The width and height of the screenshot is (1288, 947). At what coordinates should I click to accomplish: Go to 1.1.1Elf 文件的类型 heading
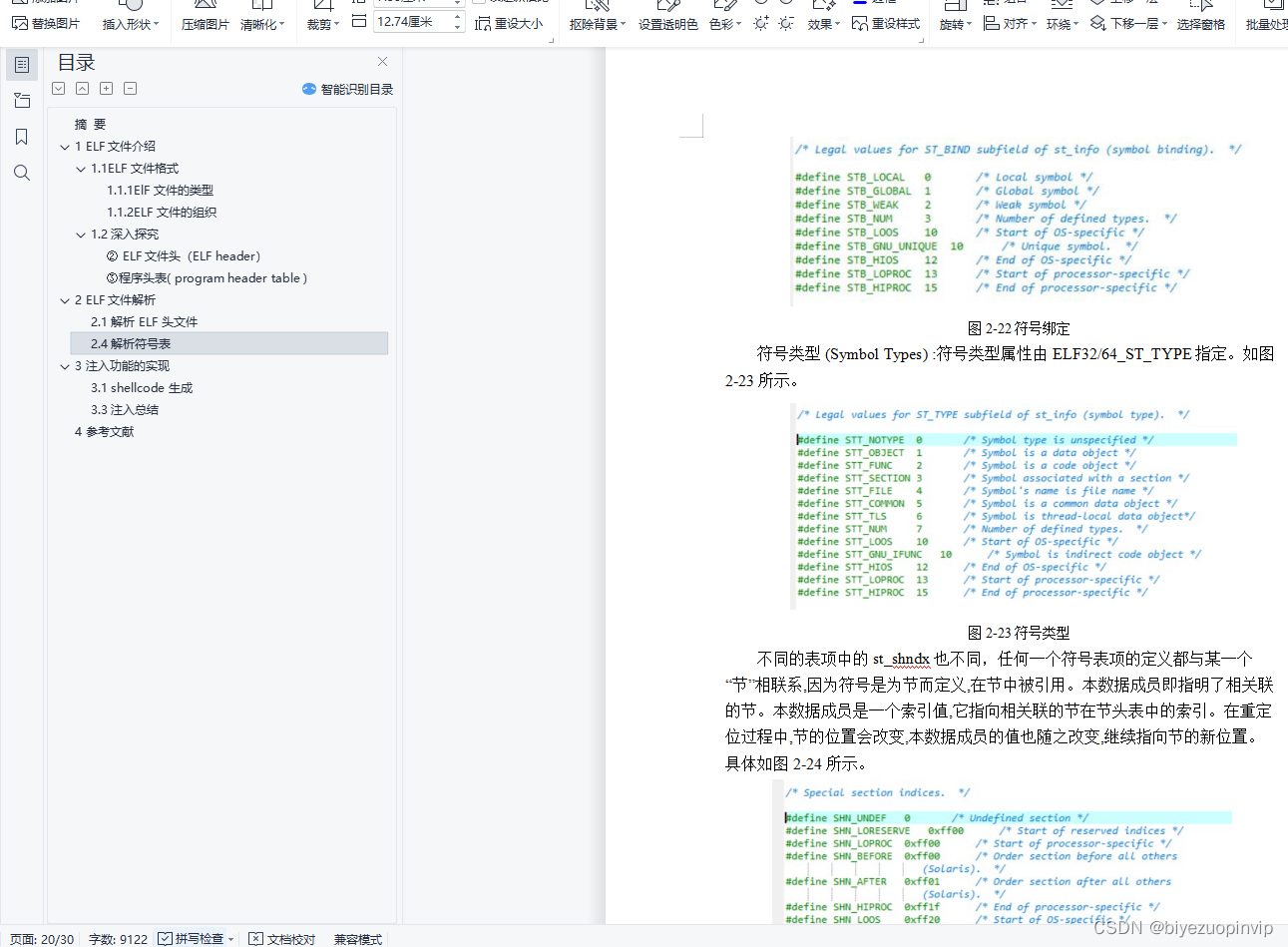pos(160,190)
